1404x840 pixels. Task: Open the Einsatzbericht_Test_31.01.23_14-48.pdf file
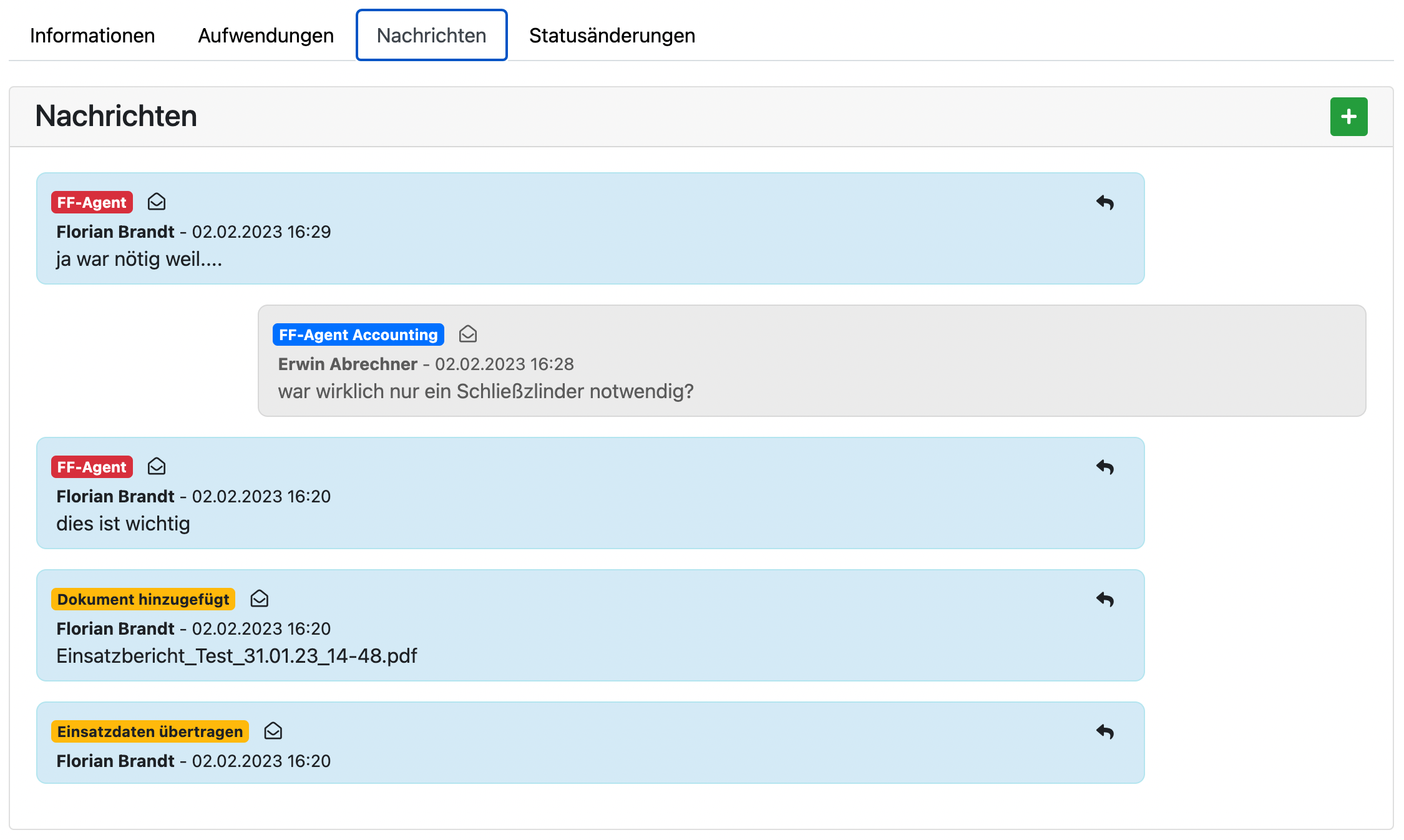click(x=236, y=656)
